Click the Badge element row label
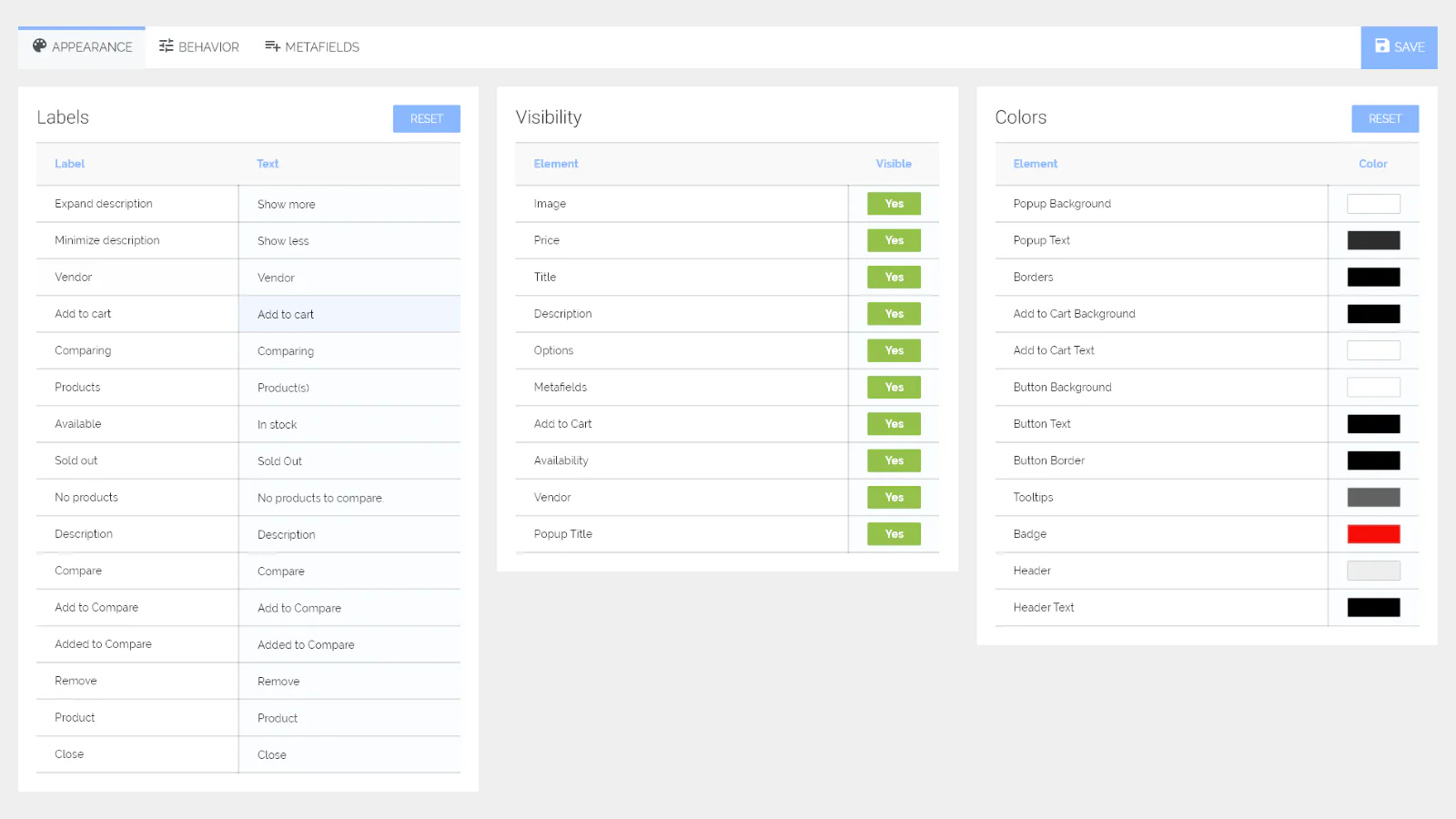The image size is (1456, 819). click(x=1029, y=534)
